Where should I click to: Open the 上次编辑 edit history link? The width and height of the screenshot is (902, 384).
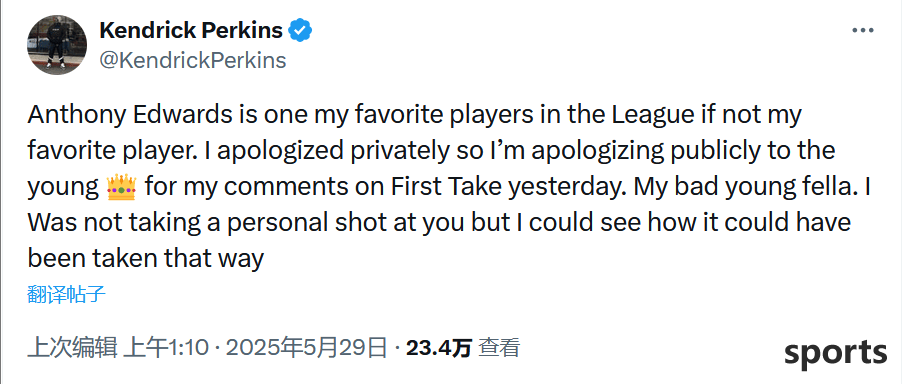(x=71, y=348)
